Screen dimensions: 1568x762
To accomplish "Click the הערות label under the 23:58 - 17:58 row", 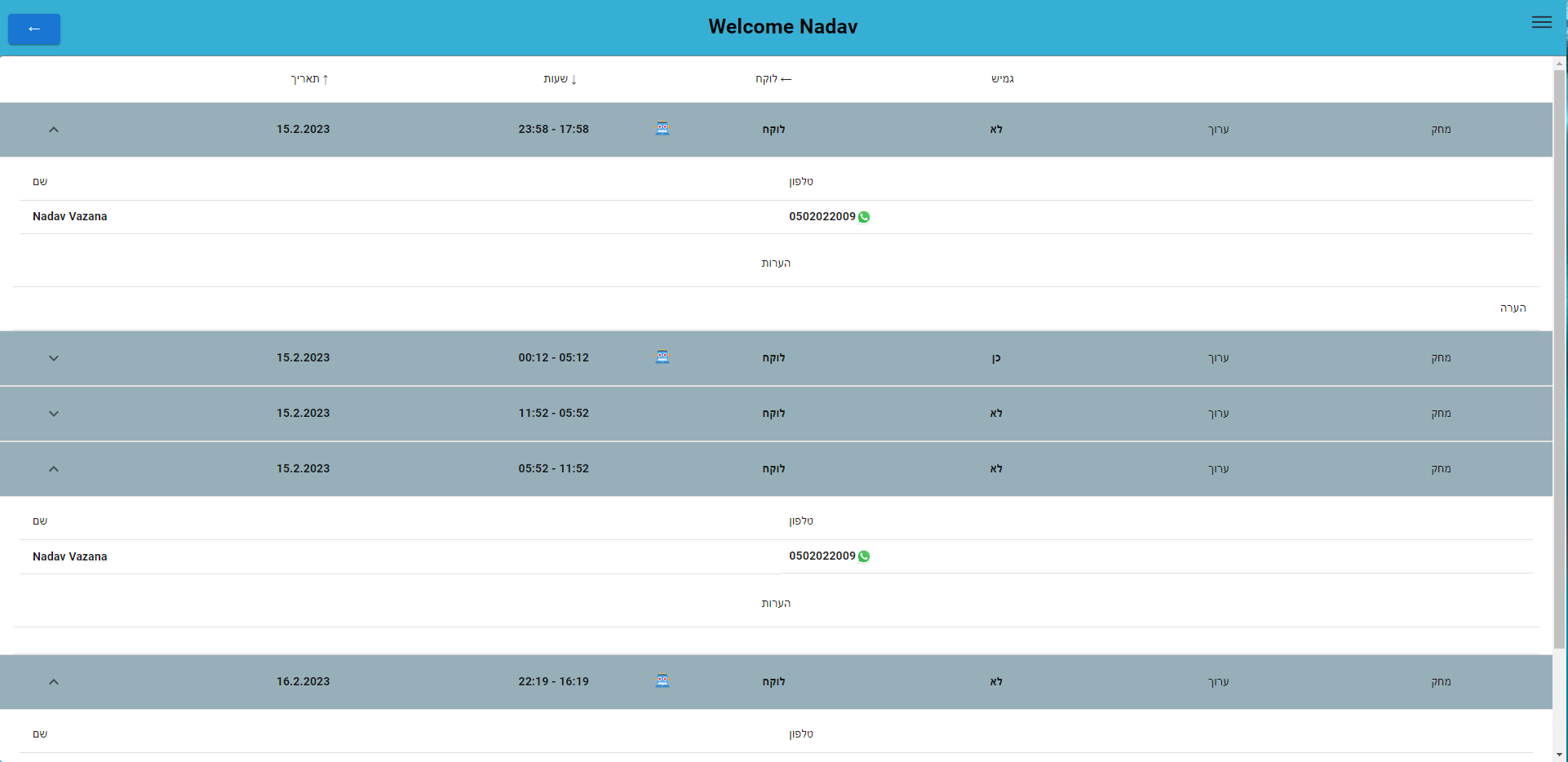I will pos(776,263).
